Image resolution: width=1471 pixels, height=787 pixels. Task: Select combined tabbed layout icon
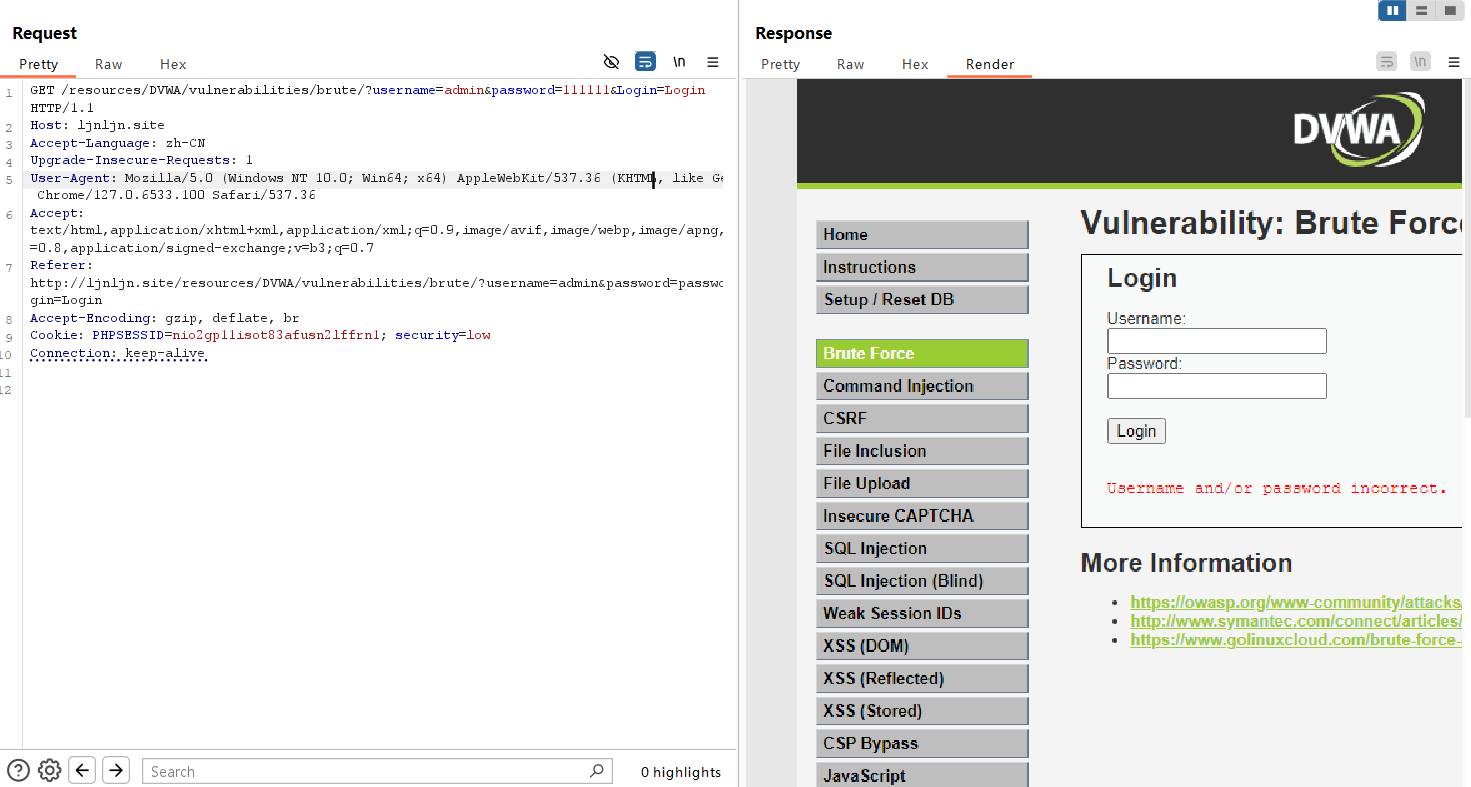pyautogui.click(x=1449, y=10)
